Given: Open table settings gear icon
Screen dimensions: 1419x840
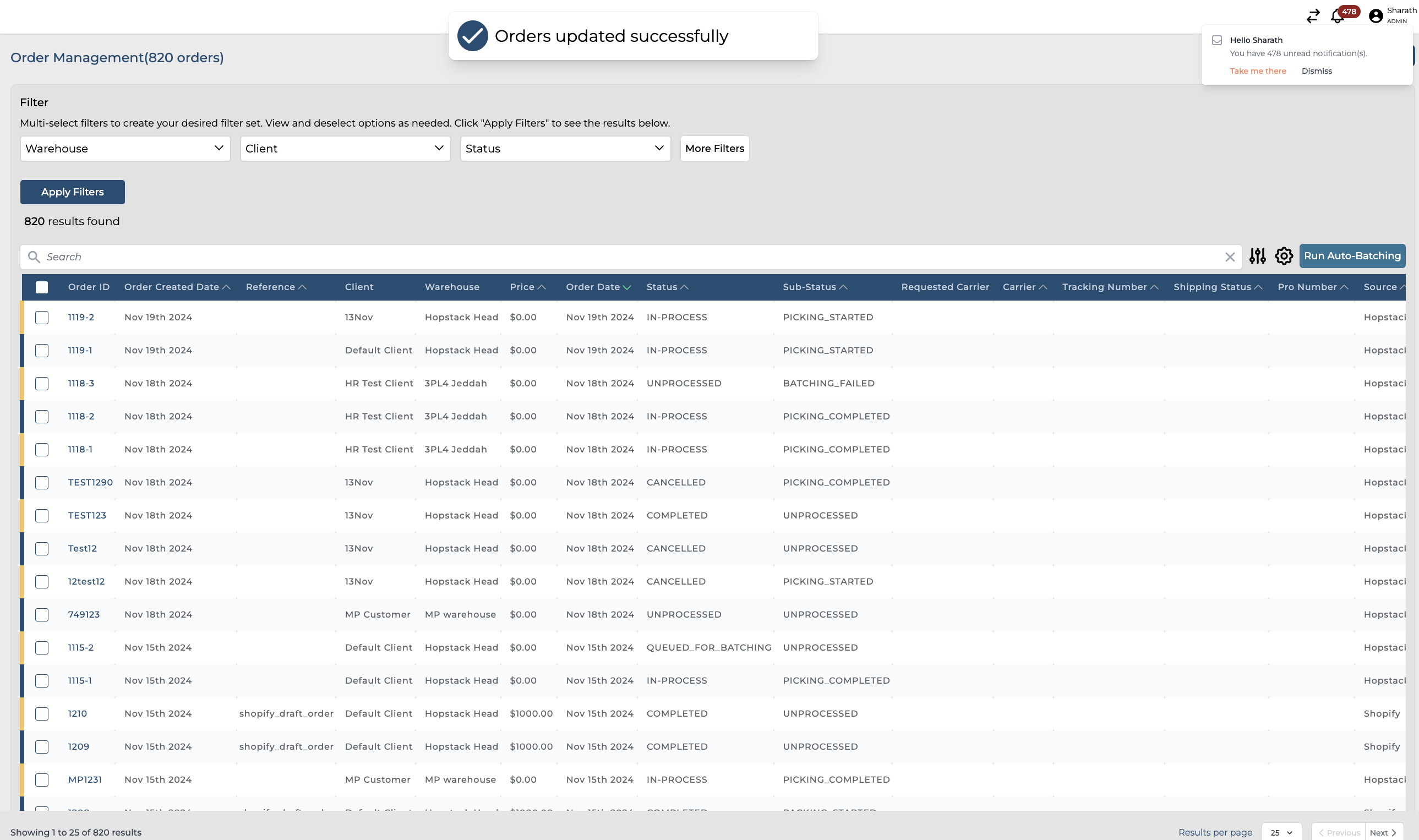Looking at the screenshot, I should pyautogui.click(x=1284, y=256).
